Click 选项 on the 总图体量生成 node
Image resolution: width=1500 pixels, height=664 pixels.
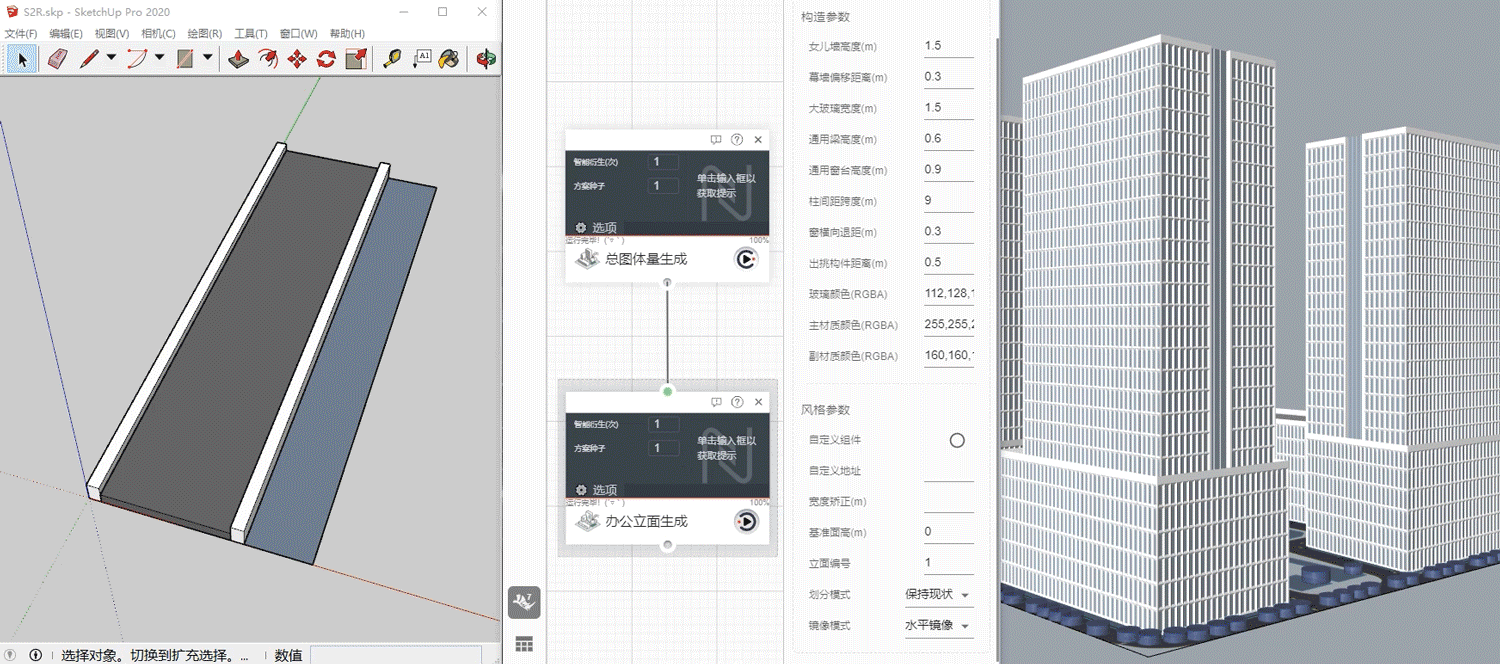(x=596, y=228)
